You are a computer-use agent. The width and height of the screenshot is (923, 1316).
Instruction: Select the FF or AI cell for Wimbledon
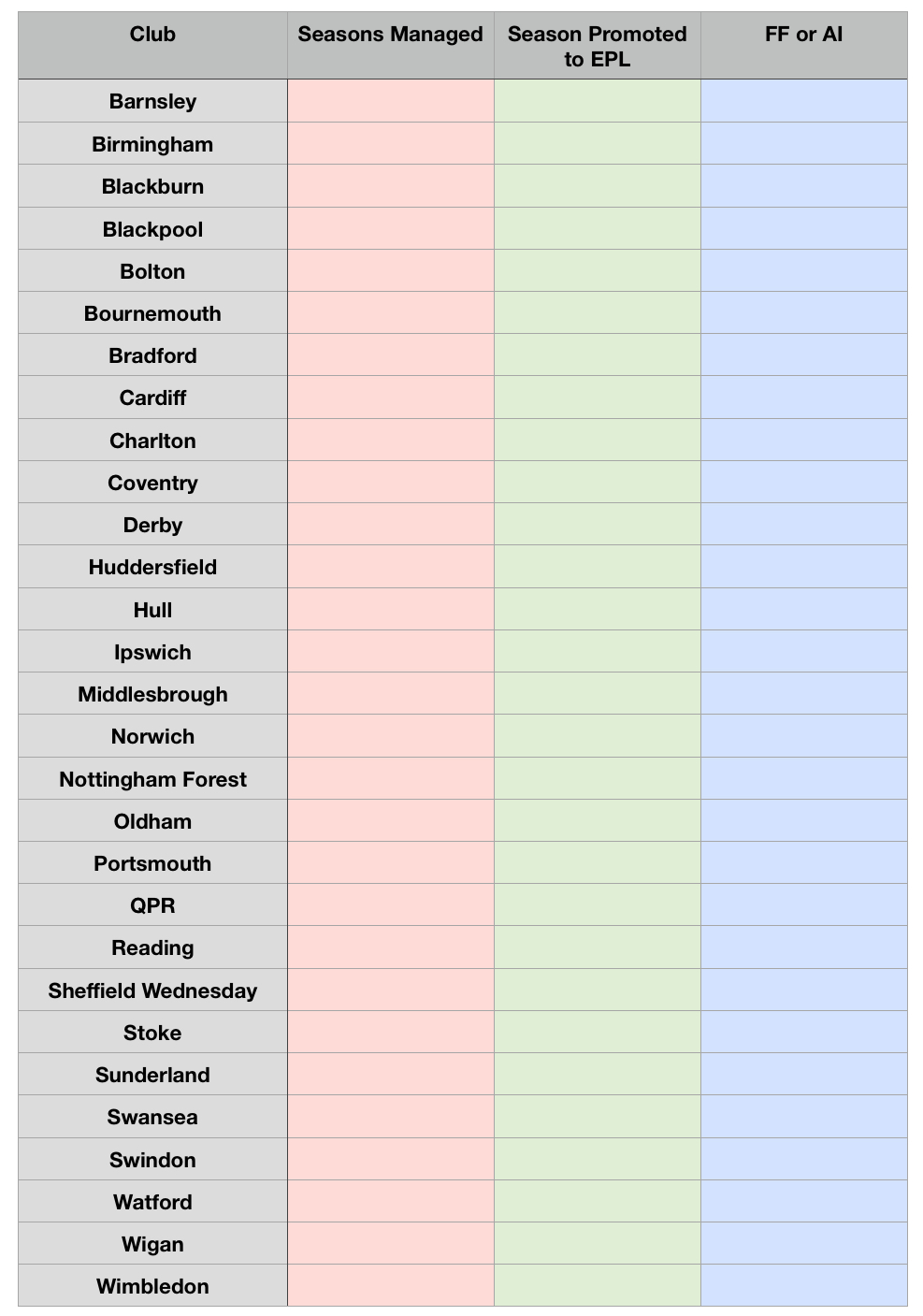(x=804, y=1286)
